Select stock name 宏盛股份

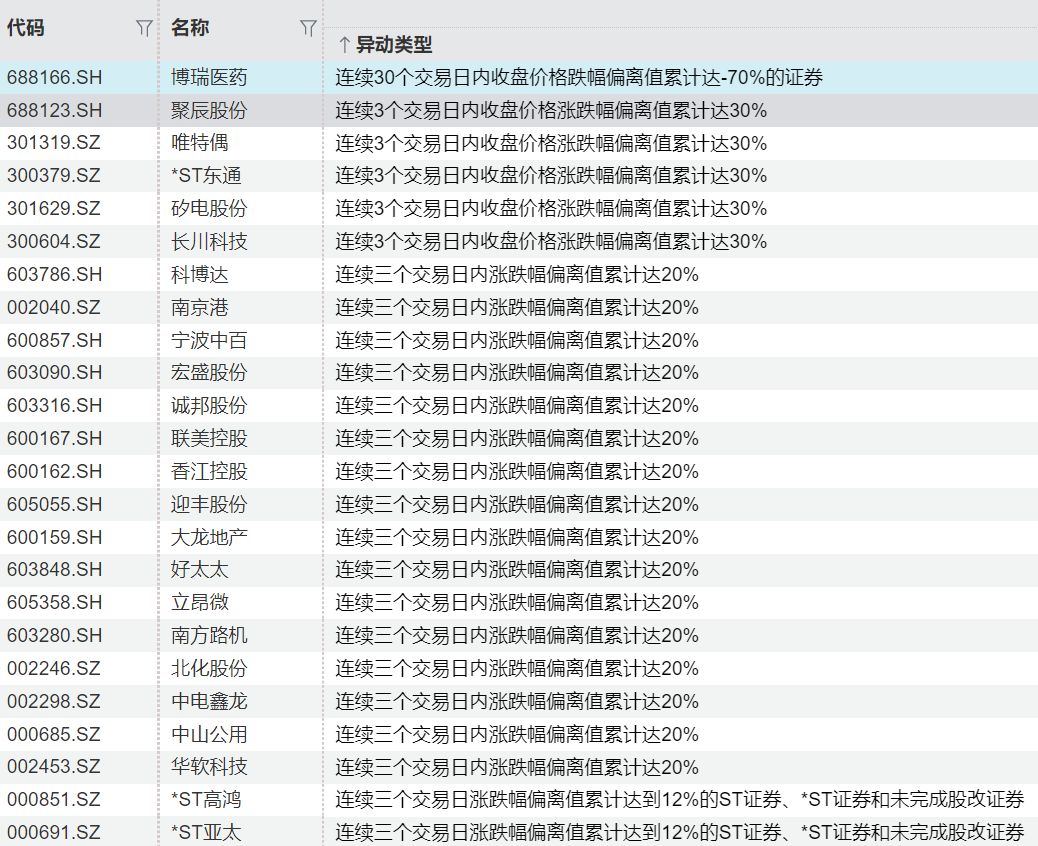(x=209, y=373)
